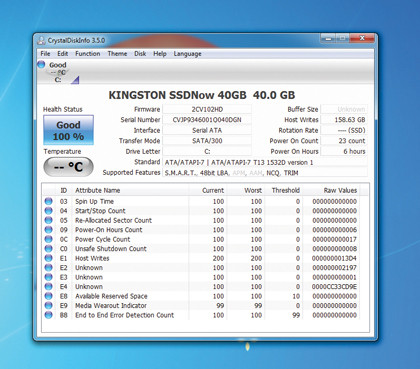Click the Transfer Mode field SATA/300
The height and width of the screenshot is (369, 420).
pos(207,141)
